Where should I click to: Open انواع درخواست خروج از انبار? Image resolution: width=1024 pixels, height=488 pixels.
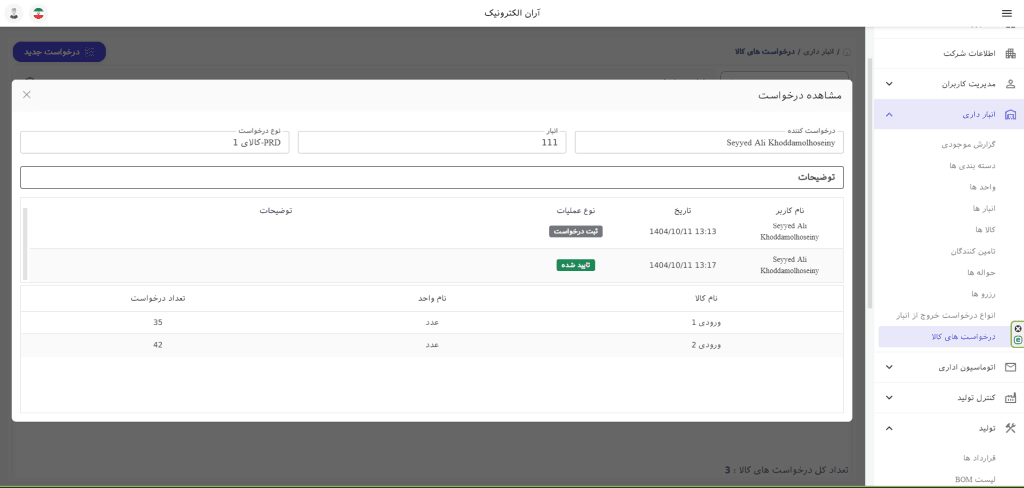point(946,315)
